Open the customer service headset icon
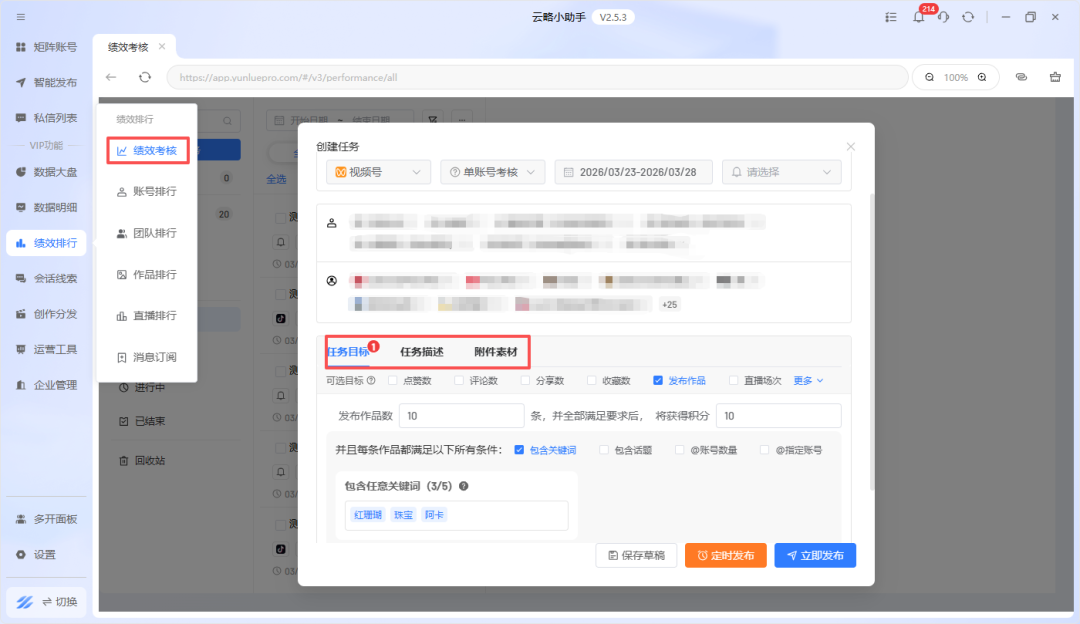Image resolution: width=1080 pixels, height=624 pixels. click(x=942, y=17)
